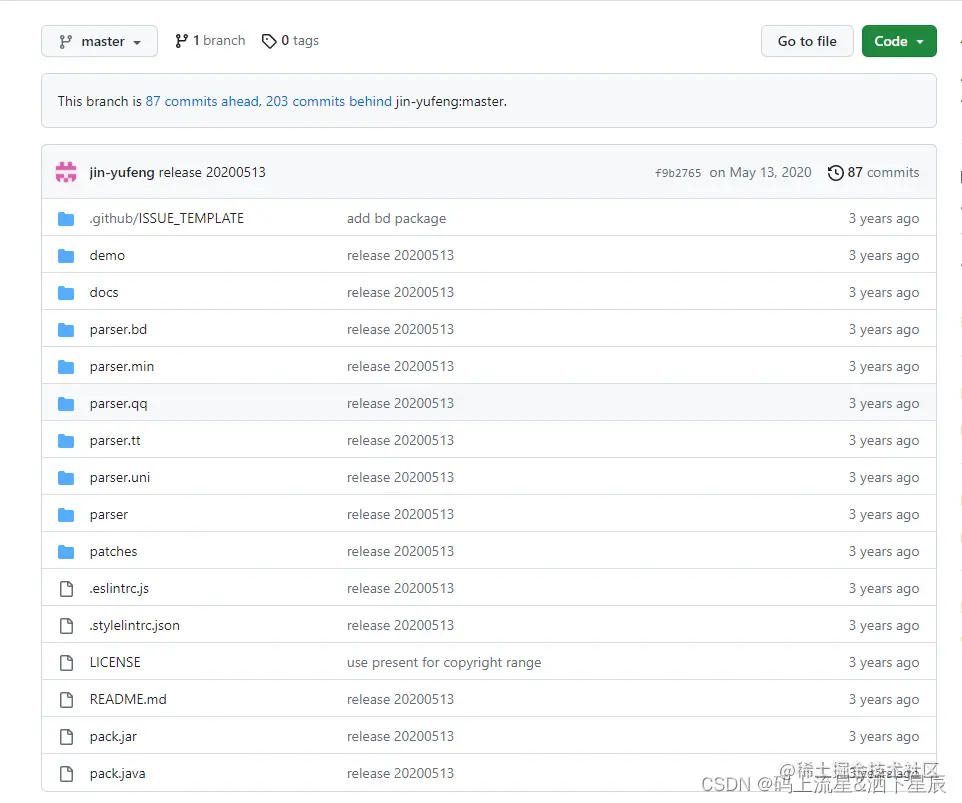
Task: Open the docs folder
Action: coord(104,293)
